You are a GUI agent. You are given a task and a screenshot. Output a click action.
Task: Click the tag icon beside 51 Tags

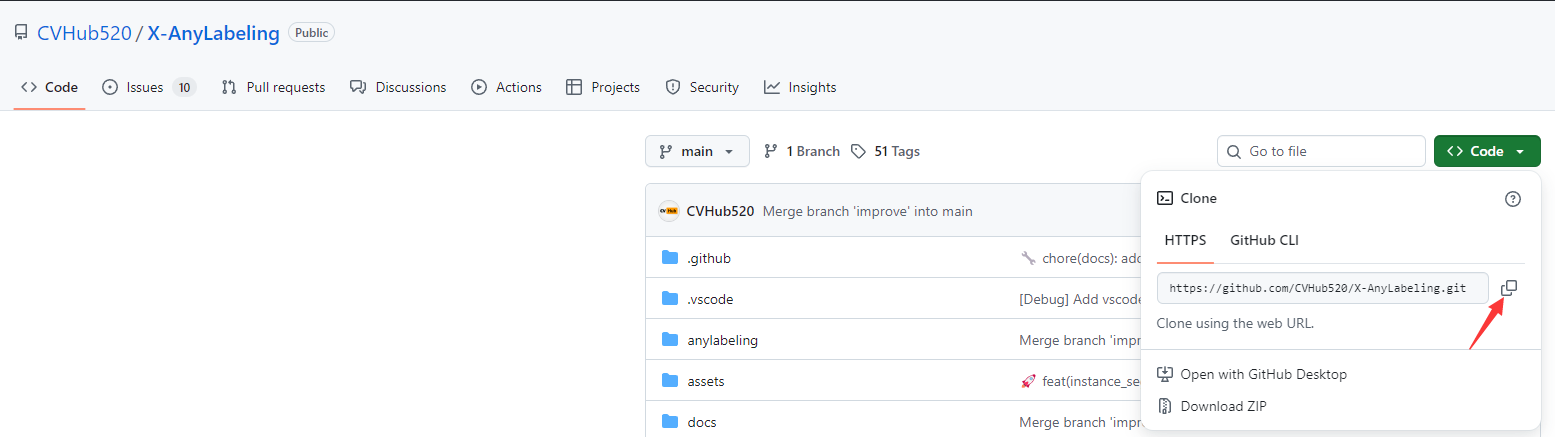[x=858, y=151]
